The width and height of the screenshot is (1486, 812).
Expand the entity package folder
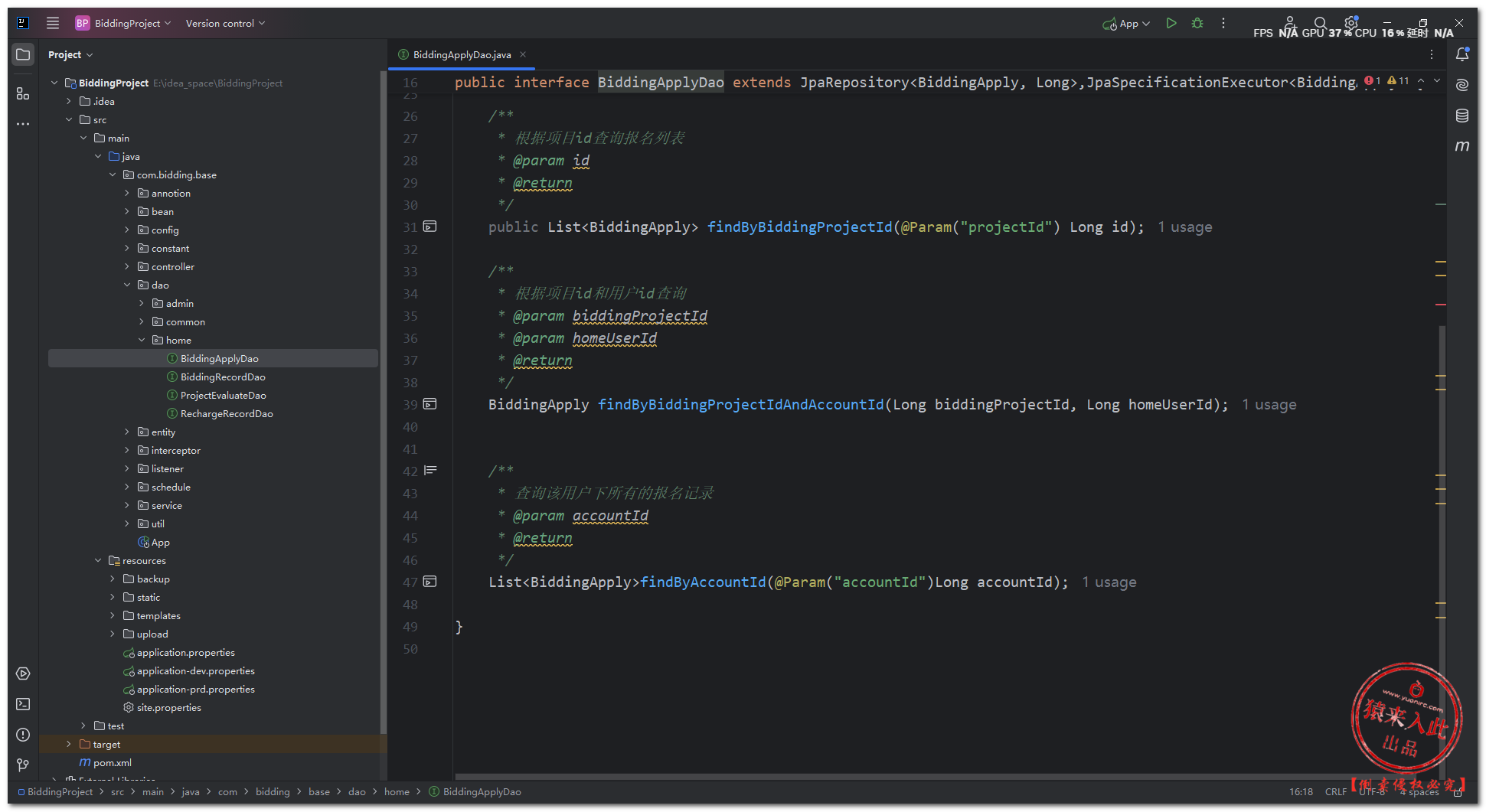point(127,432)
